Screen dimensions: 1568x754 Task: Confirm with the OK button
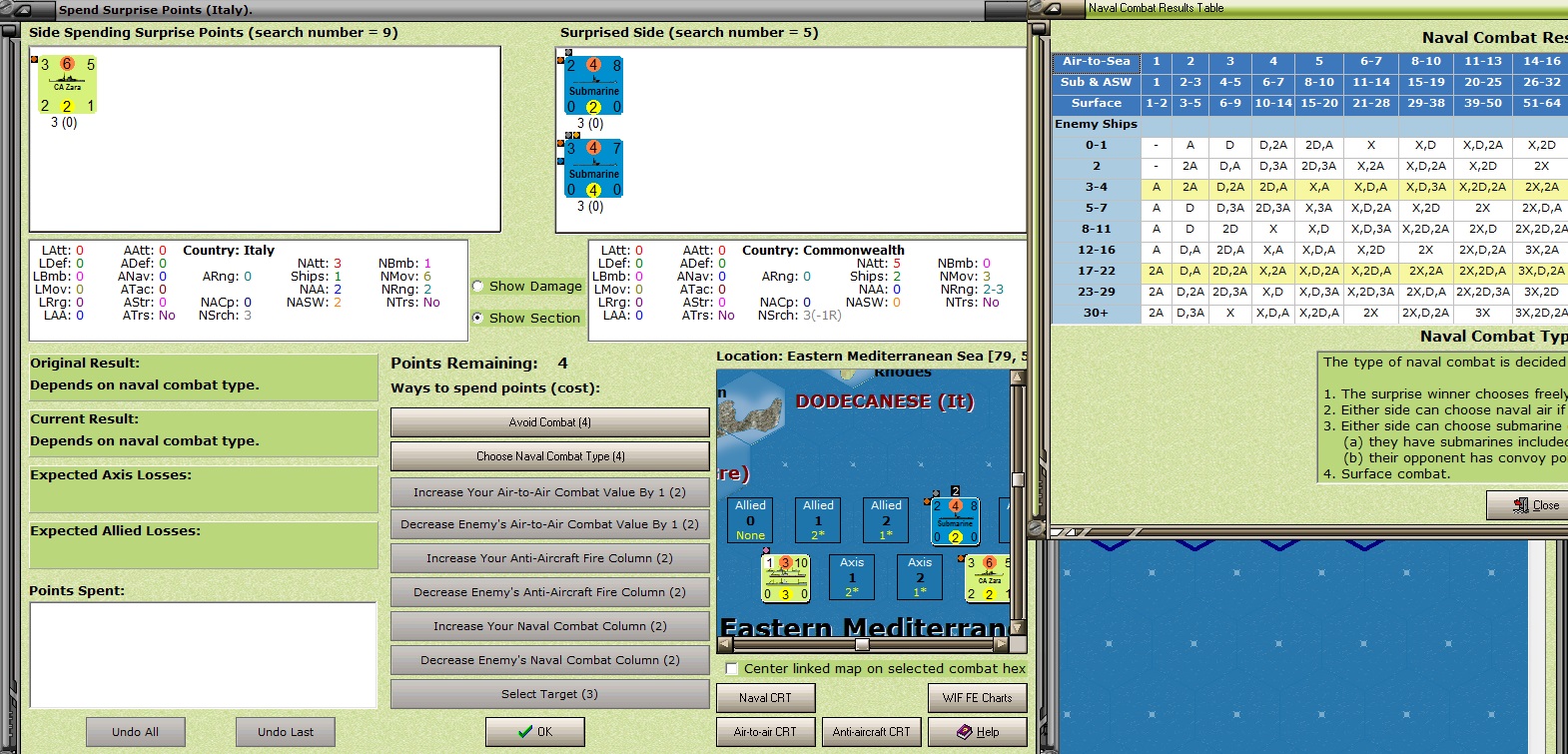click(x=535, y=732)
